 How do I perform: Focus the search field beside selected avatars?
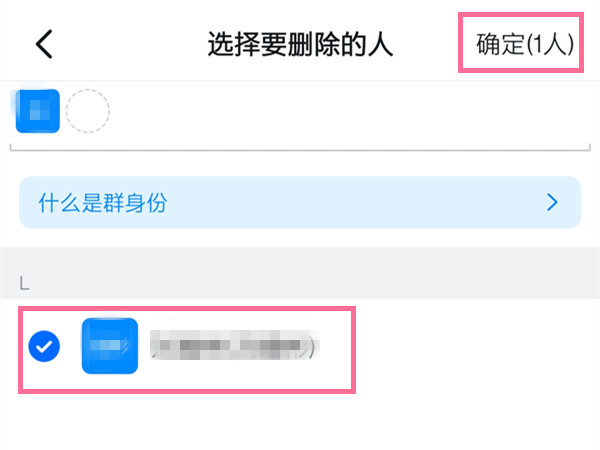point(340,112)
